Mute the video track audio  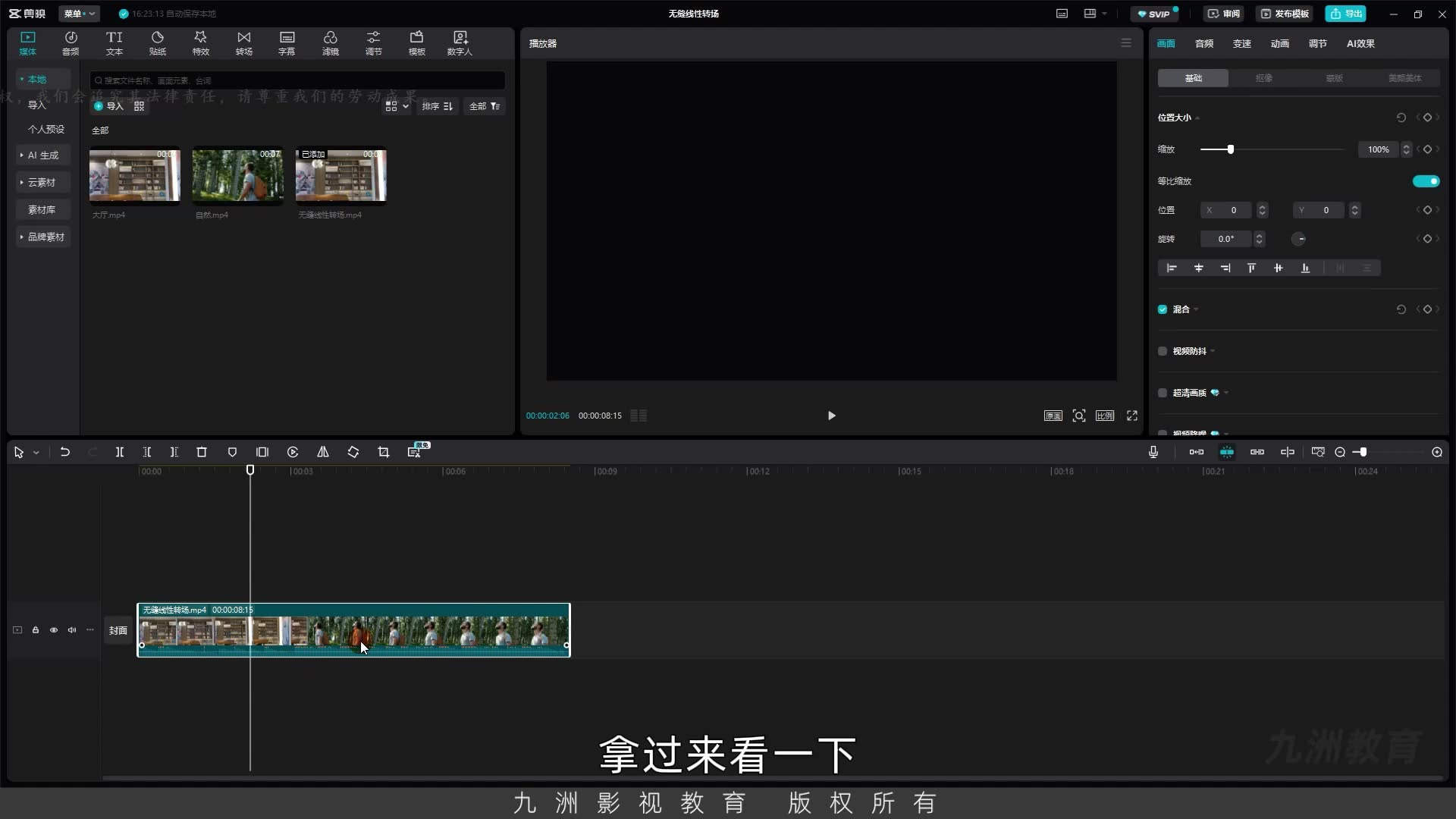pos(72,630)
